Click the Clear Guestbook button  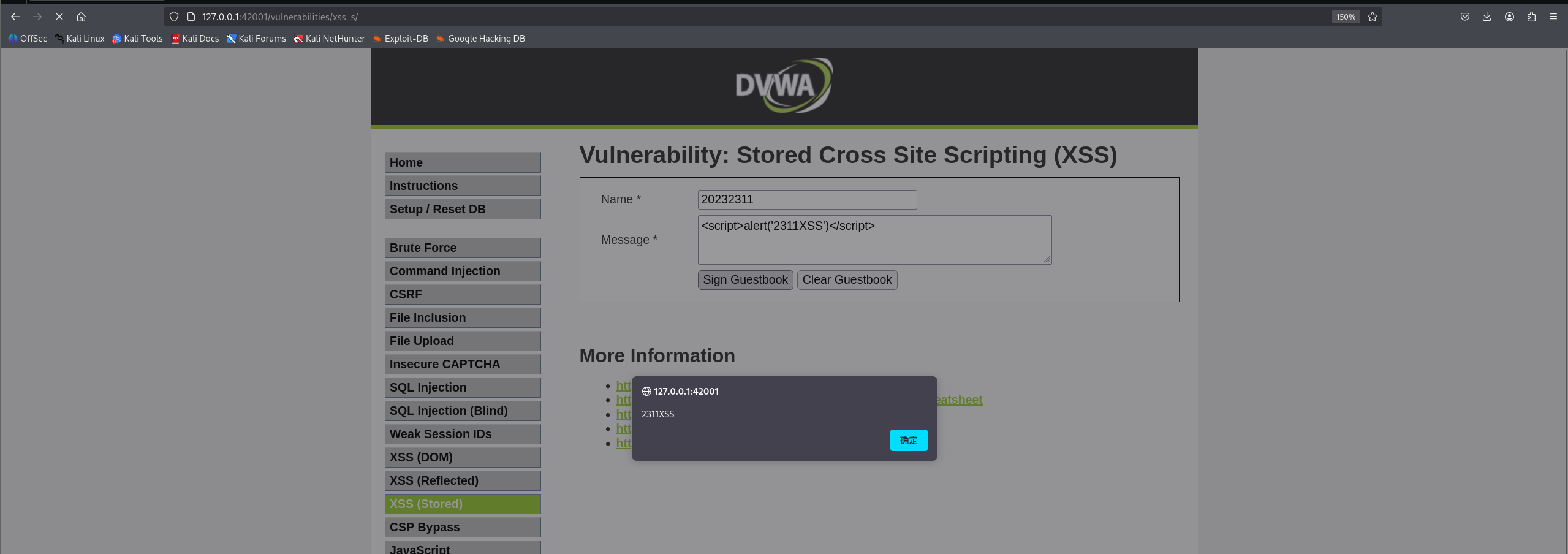coord(847,280)
